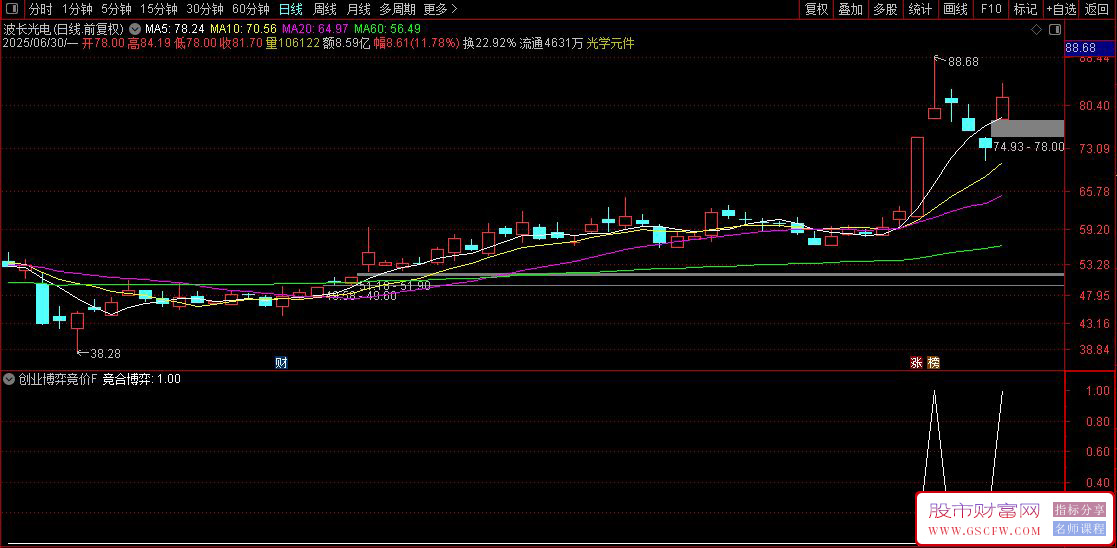
Task: Click the 竞合博弈: 1.00 indicator value
Action: [141, 379]
